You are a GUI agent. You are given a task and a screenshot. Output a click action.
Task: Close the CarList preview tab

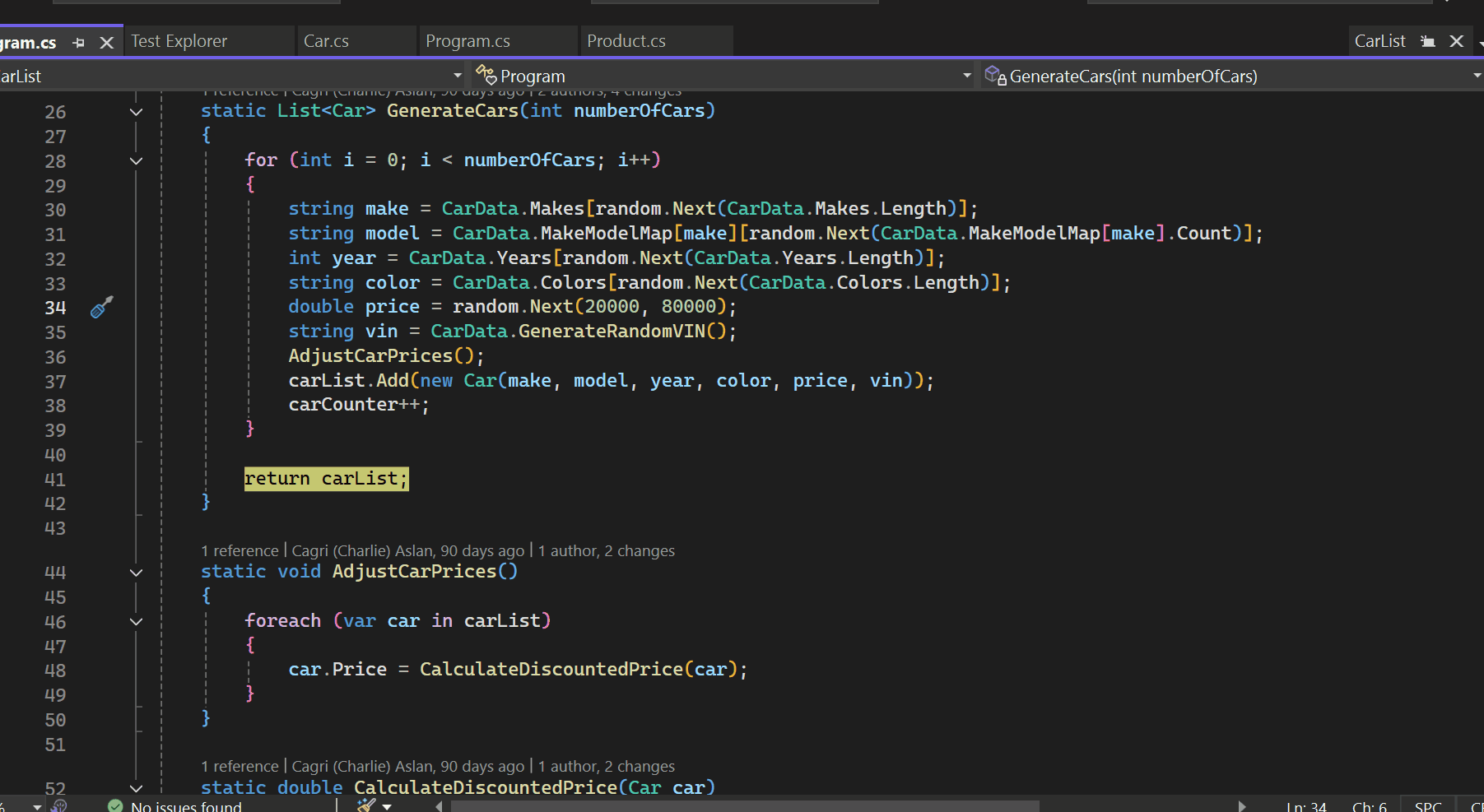pyautogui.click(x=1456, y=41)
